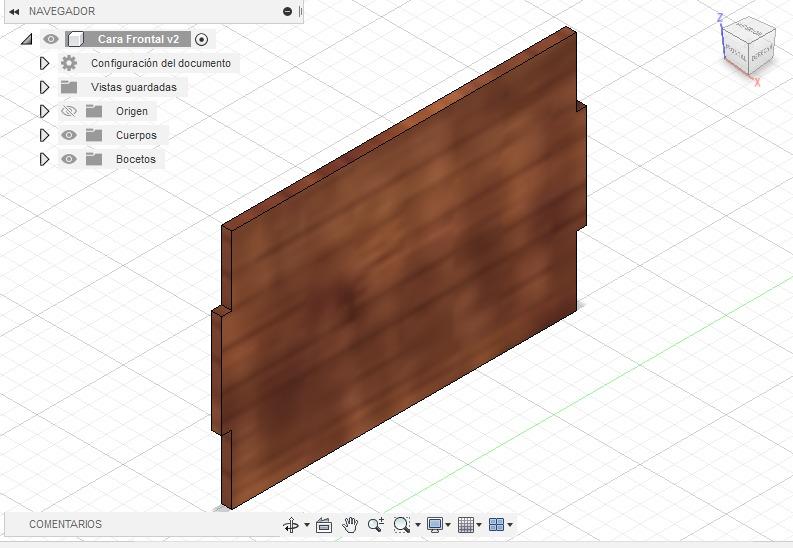The width and height of the screenshot is (793, 548).
Task: Click the Grid and Snaps icon
Action: [466, 525]
